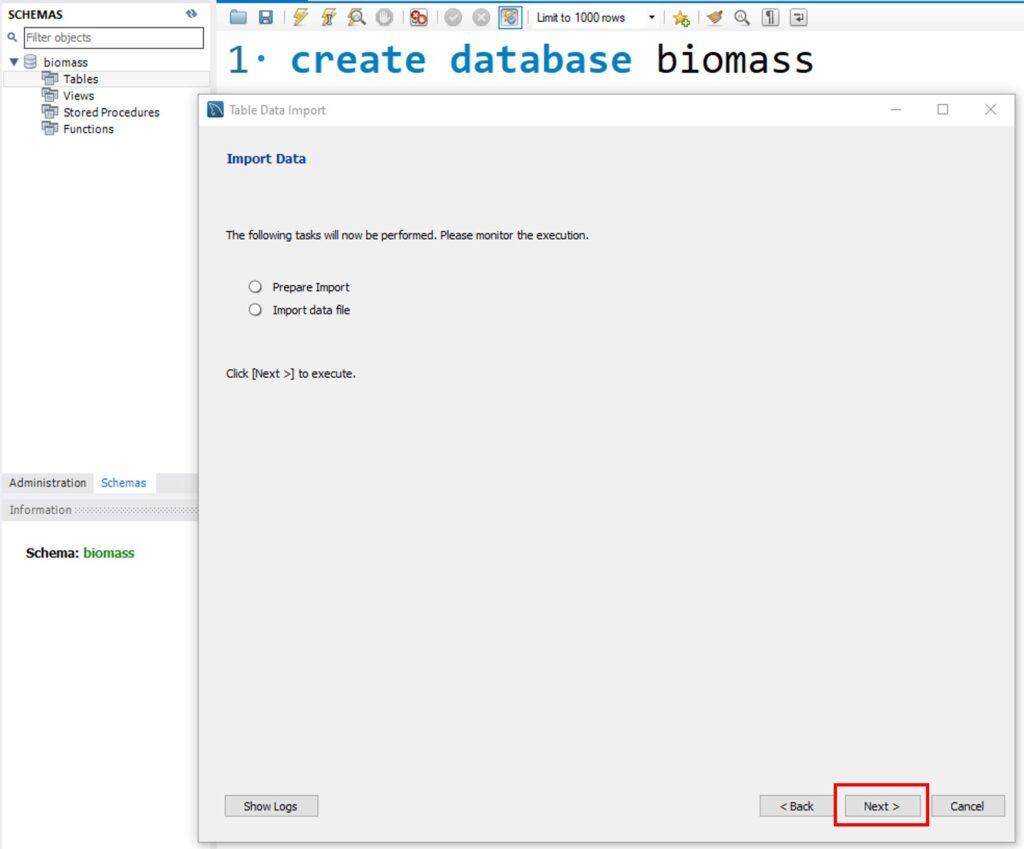Select the Prepare Import radio button

(x=255, y=287)
